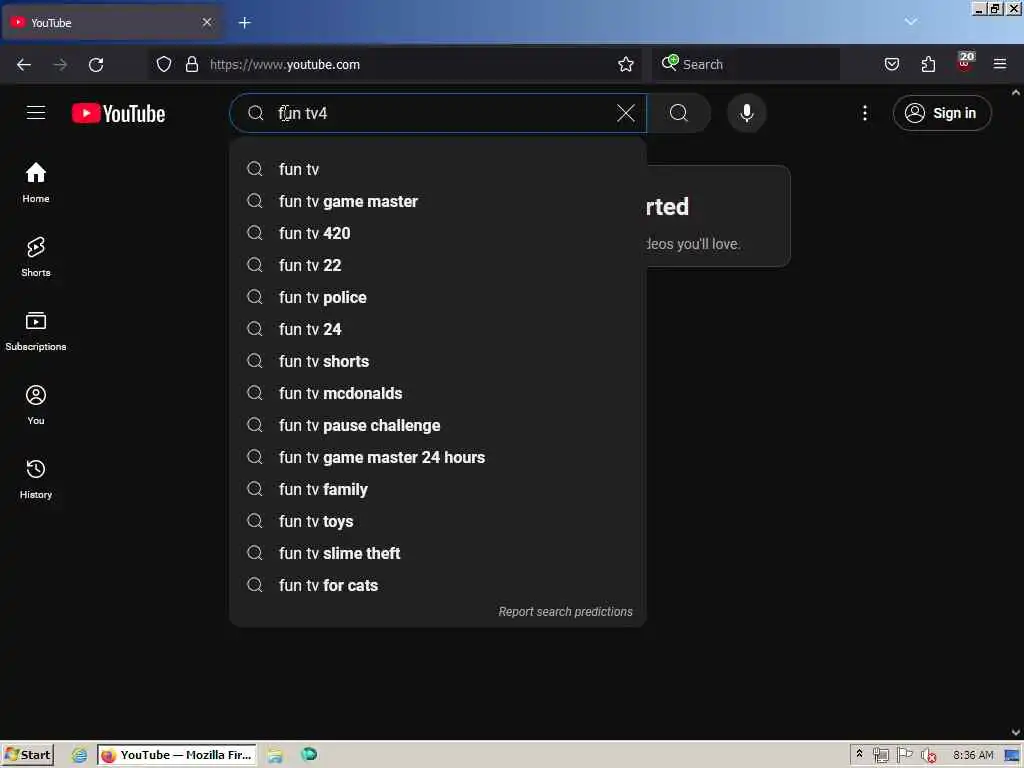Pick the suggestion 'fun tv family'
1024x768 pixels.
(438, 489)
